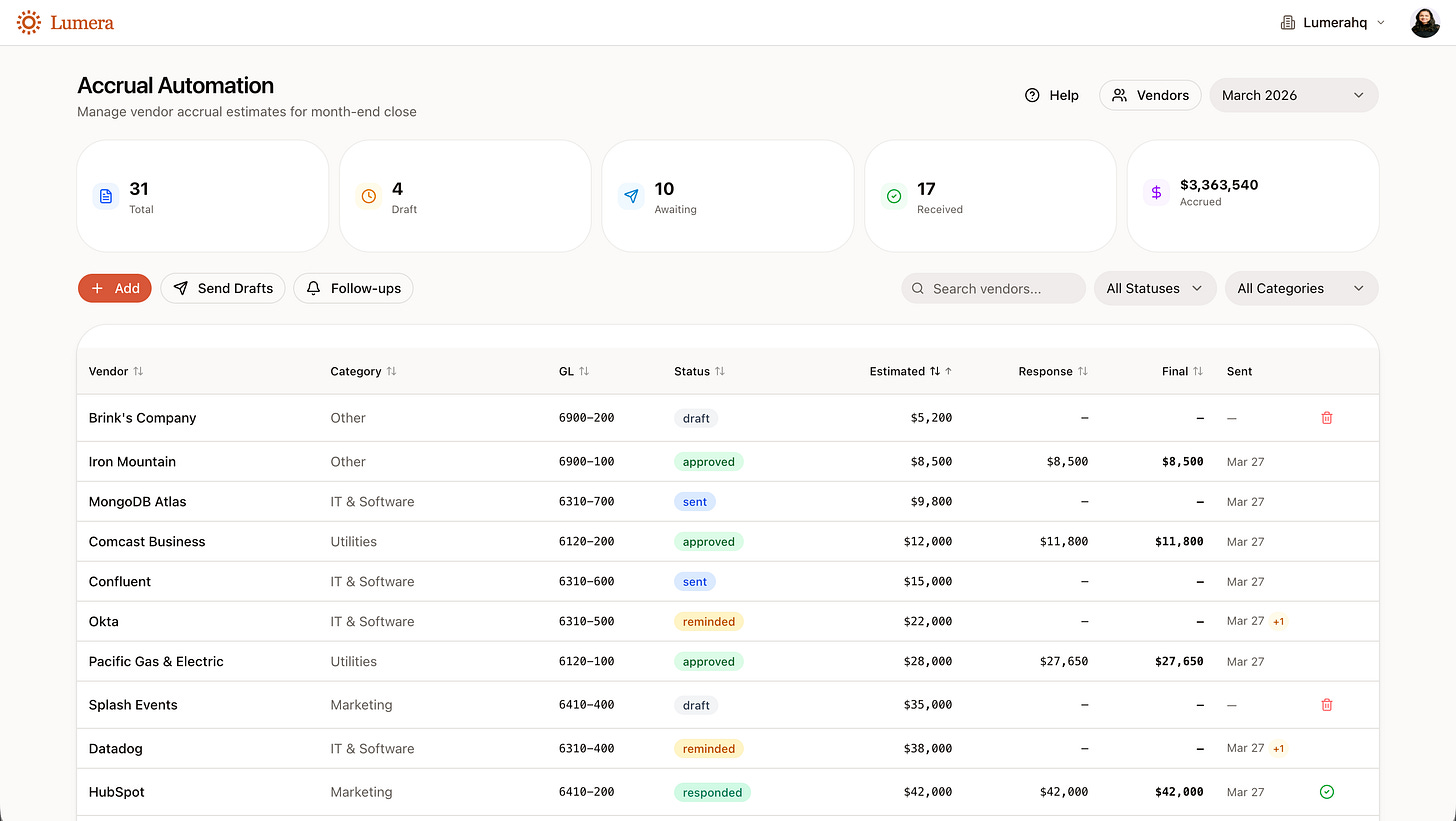Click the Lumera sun logo icon
Image resolution: width=1456 pixels, height=821 pixels.
click(29, 22)
